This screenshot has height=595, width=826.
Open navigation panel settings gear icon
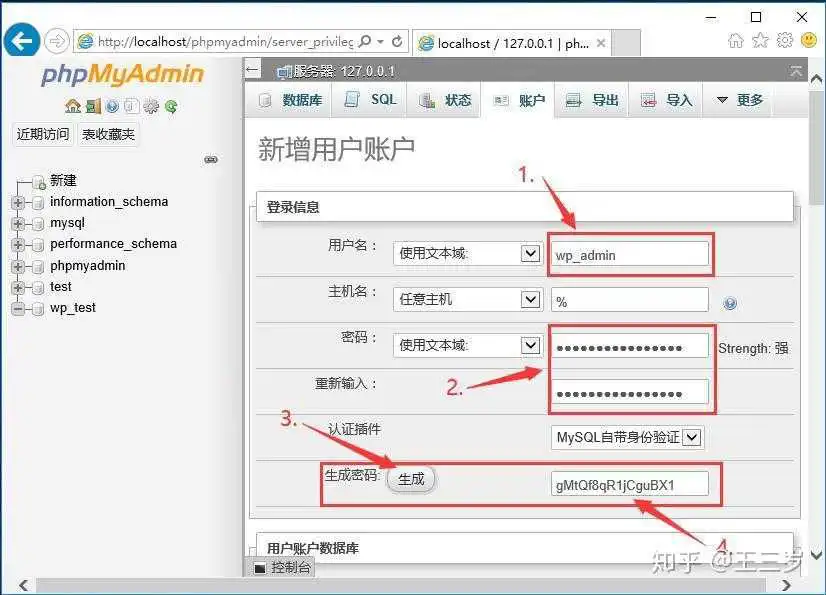[151, 106]
